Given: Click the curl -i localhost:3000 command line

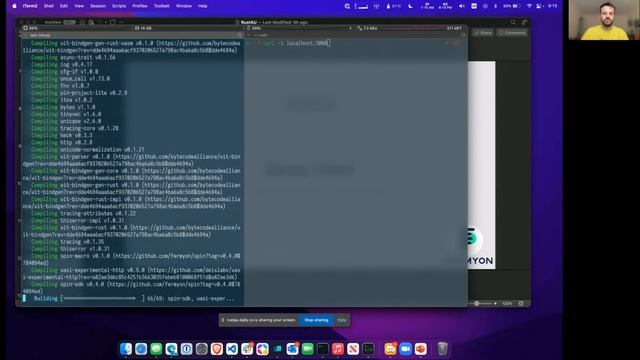Looking at the screenshot, I should coord(297,43).
